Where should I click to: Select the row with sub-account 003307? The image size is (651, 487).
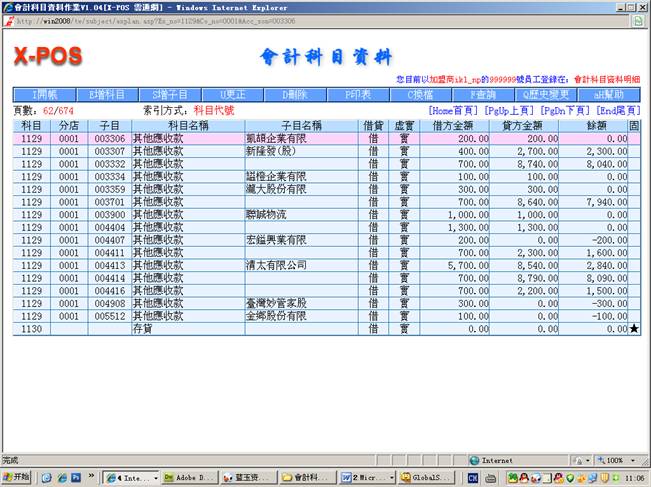[109, 150]
